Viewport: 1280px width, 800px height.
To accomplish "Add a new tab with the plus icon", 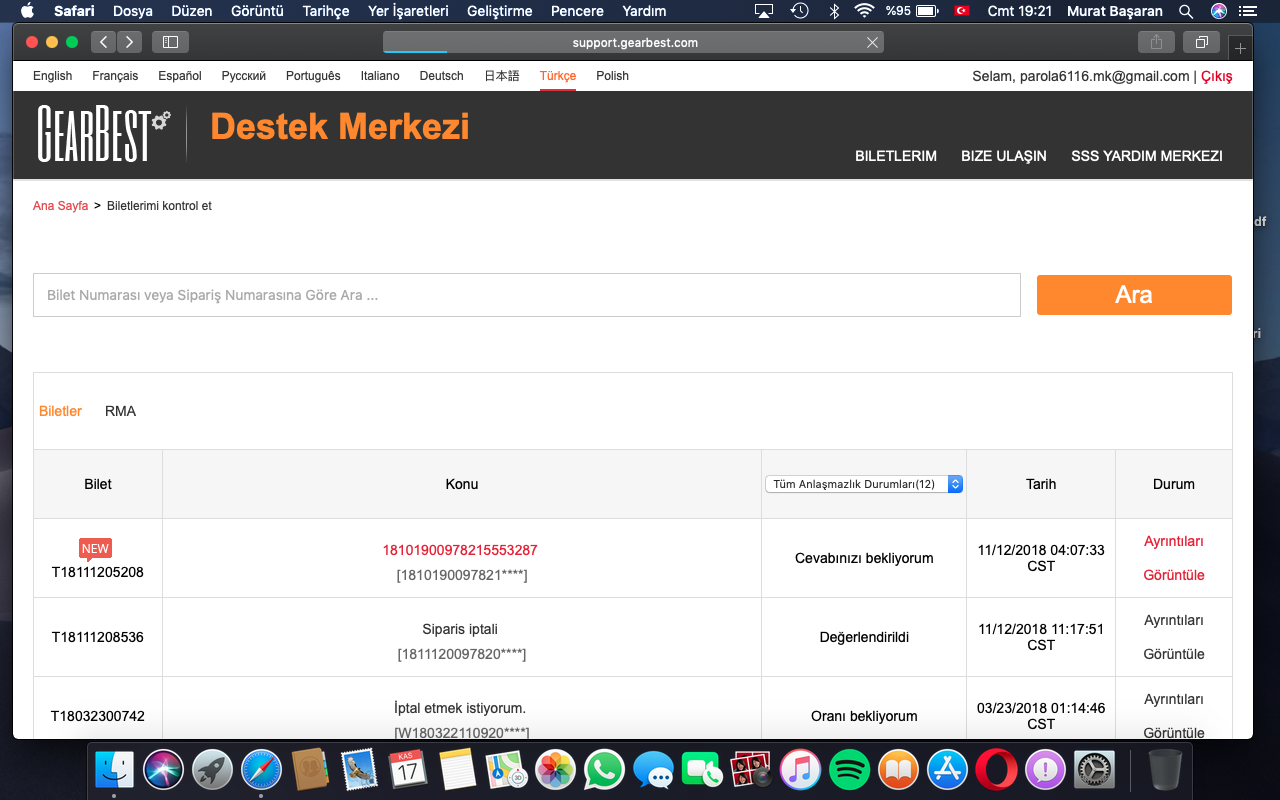I will point(1240,47).
